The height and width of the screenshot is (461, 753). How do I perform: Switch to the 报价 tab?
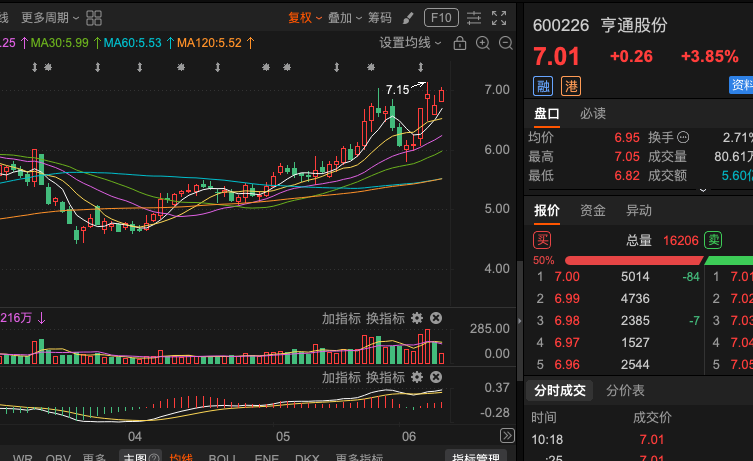click(x=547, y=211)
